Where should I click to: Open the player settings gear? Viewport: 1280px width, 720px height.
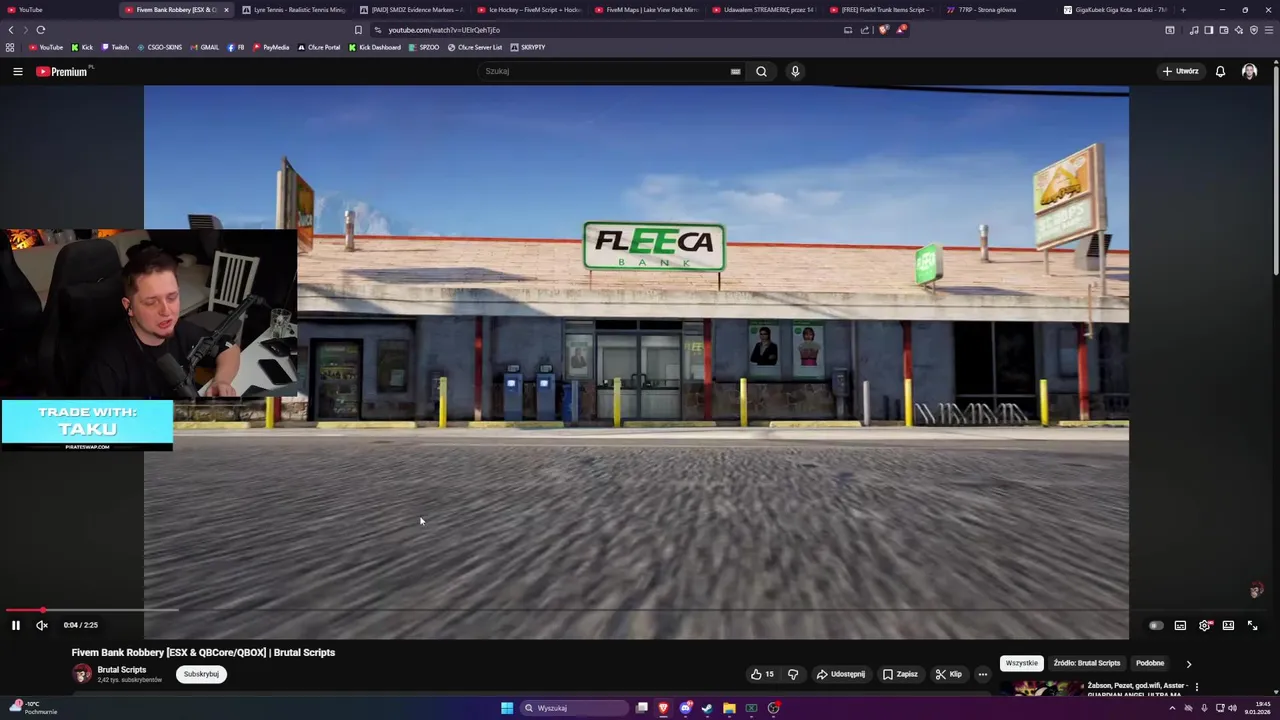[x=1205, y=625]
